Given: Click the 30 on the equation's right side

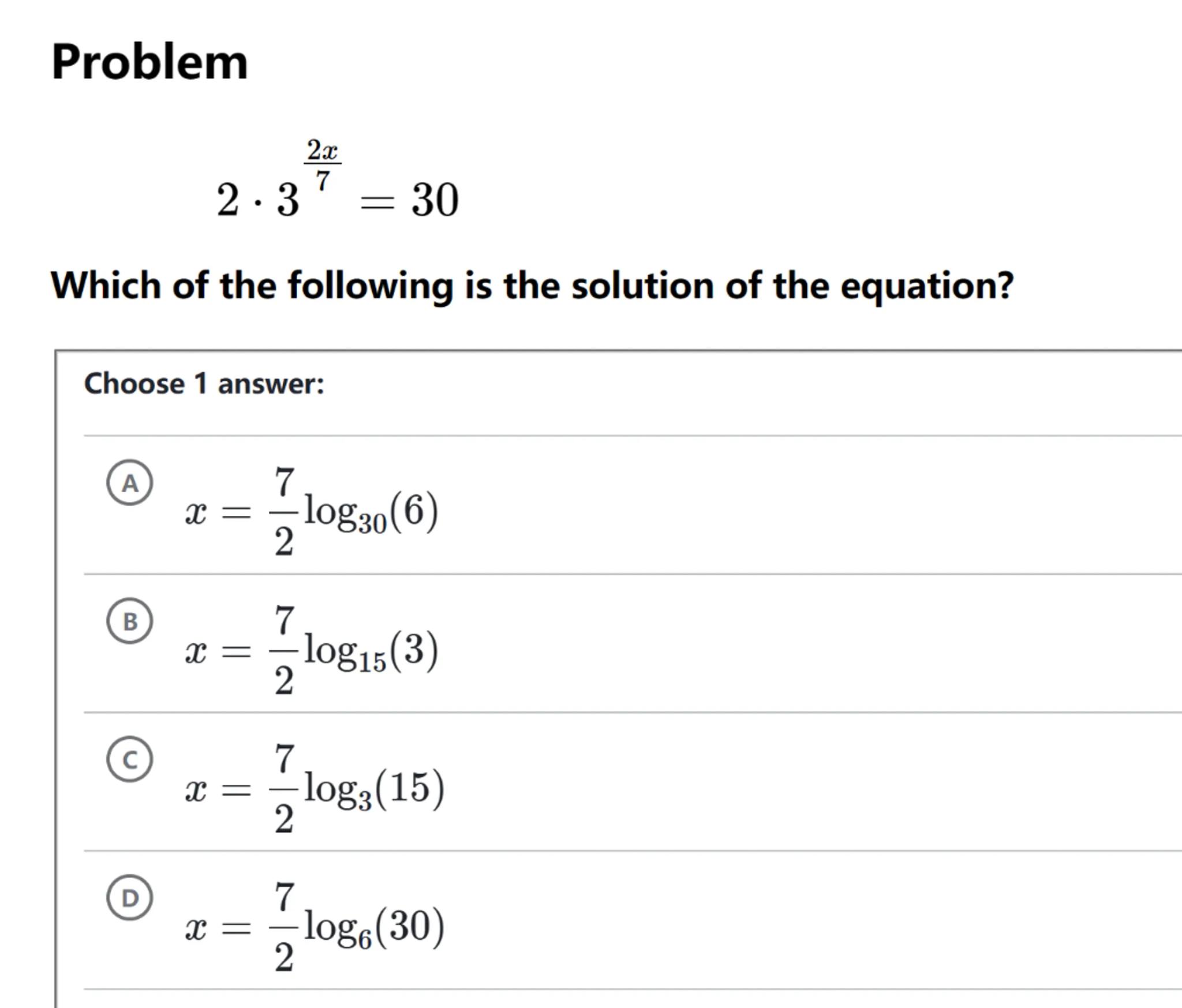Looking at the screenshot, I should [435, 200].
